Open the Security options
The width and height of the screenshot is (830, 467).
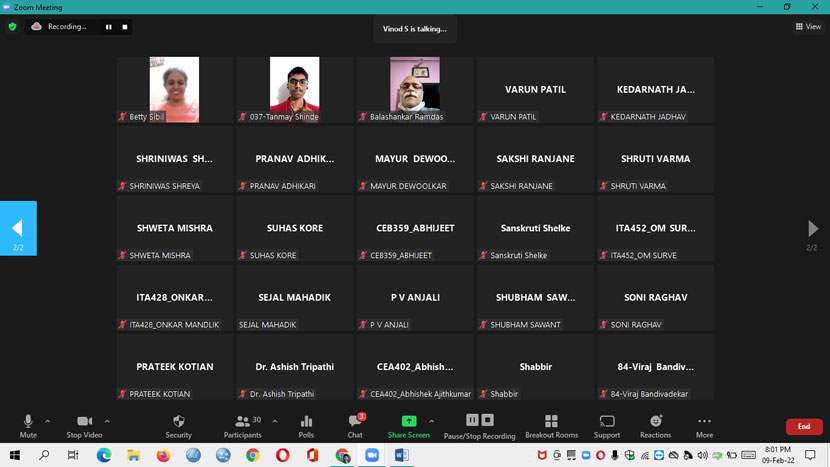[178, 426]
